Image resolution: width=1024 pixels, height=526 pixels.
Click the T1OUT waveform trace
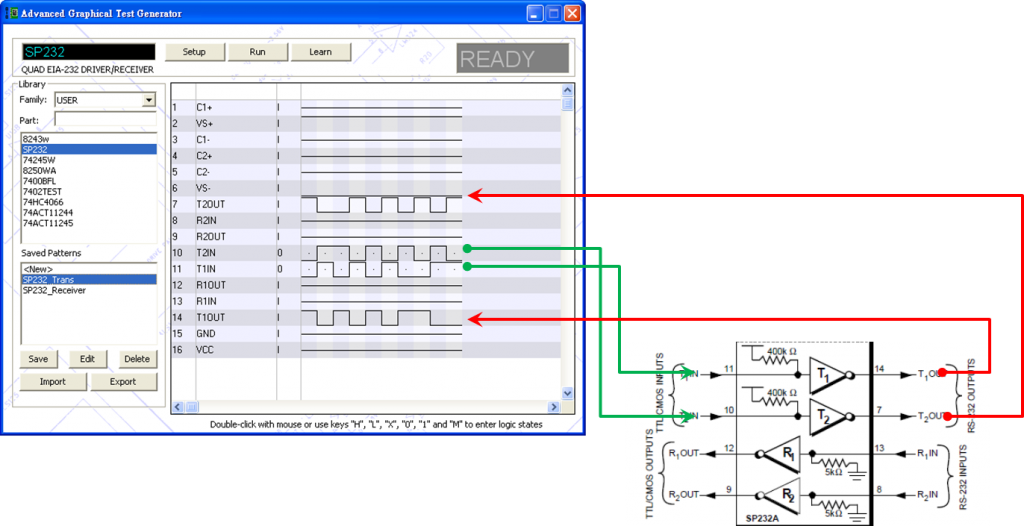[381, 318]
